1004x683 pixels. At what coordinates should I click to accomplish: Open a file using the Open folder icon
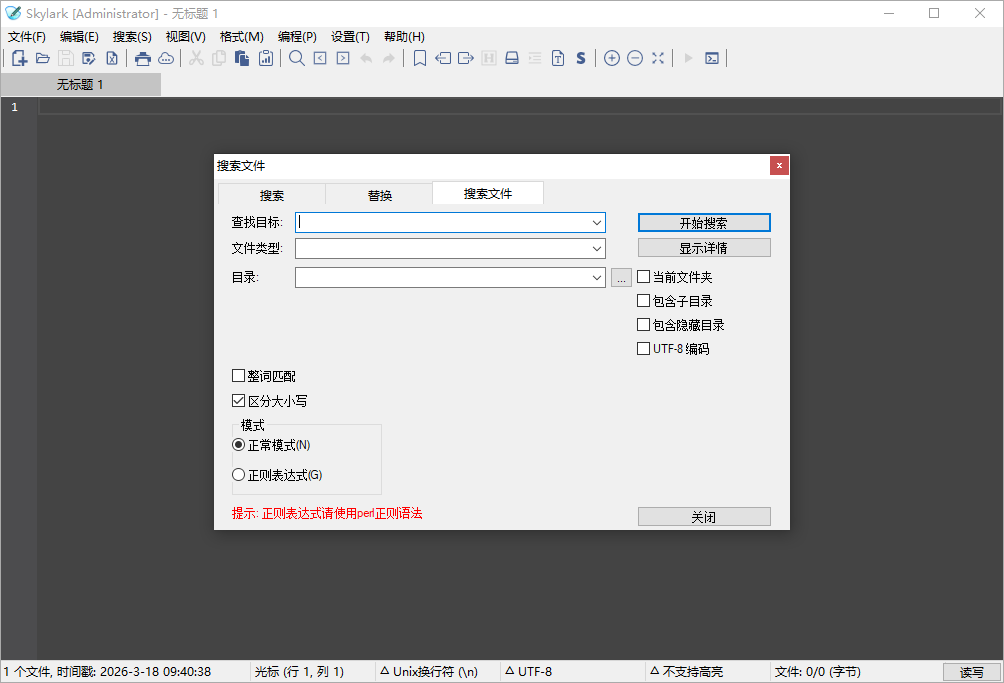(43, 58)
